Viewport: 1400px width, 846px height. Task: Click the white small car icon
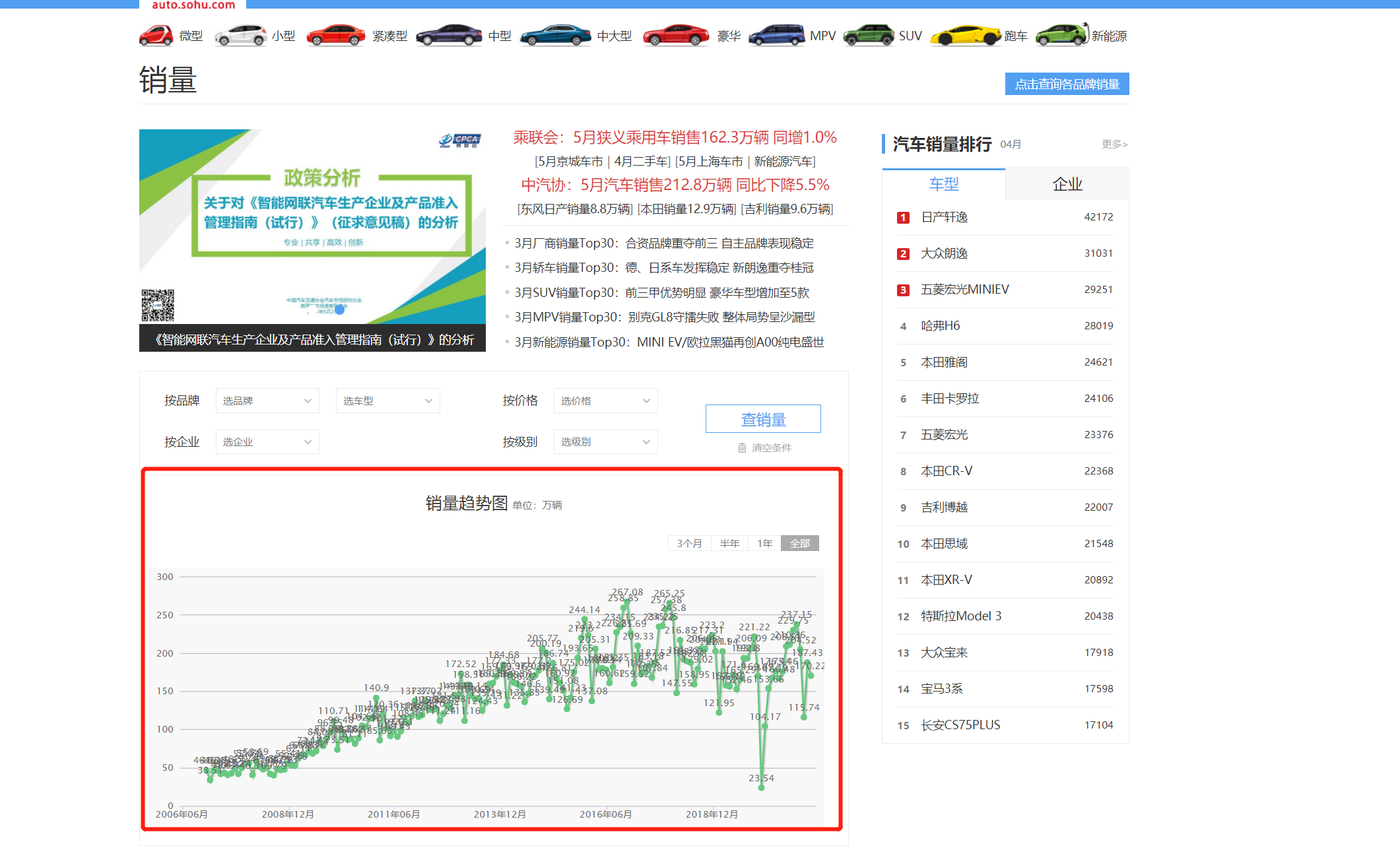click(241, 36)
